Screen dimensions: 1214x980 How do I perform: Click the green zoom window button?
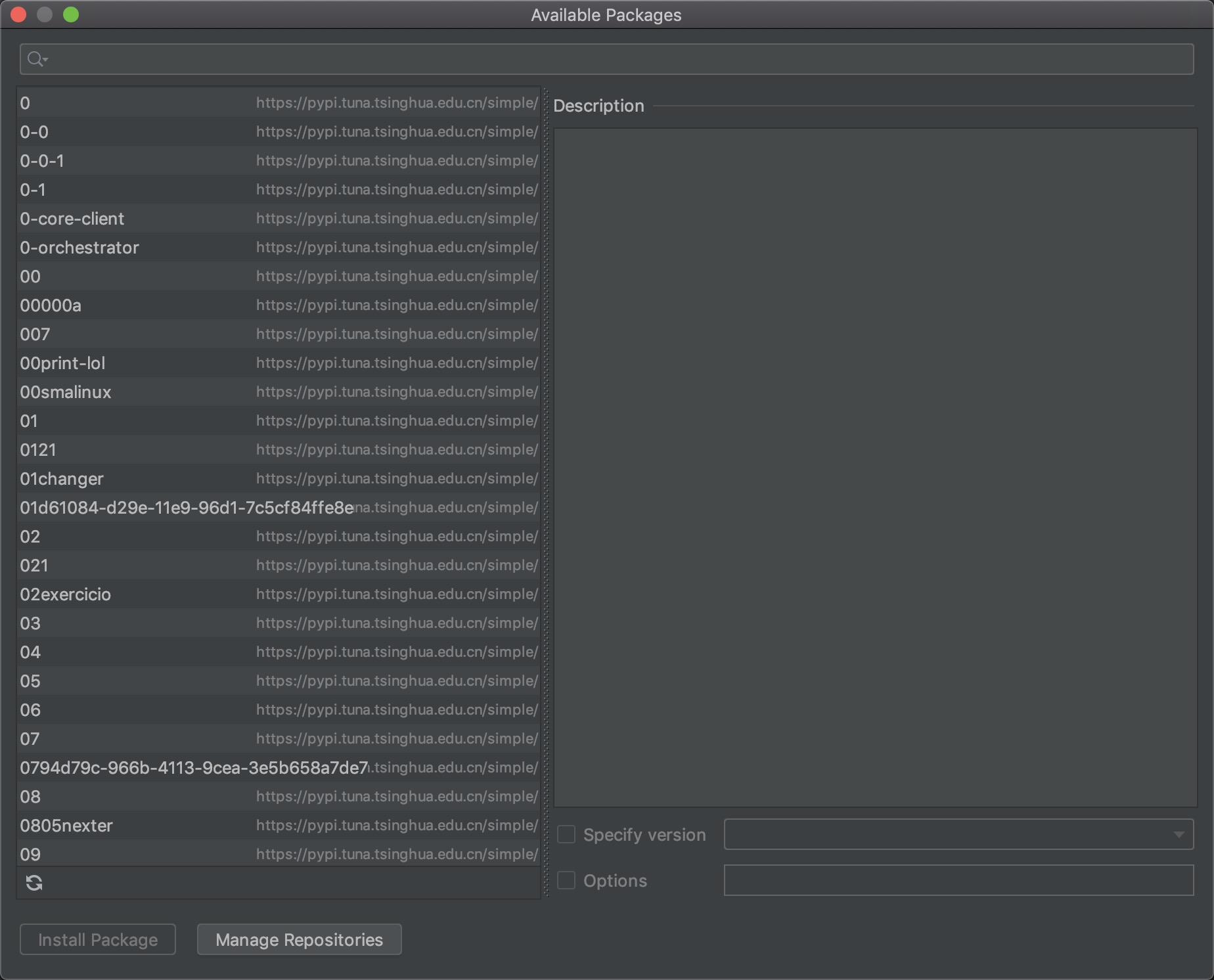tap(71, 14)
